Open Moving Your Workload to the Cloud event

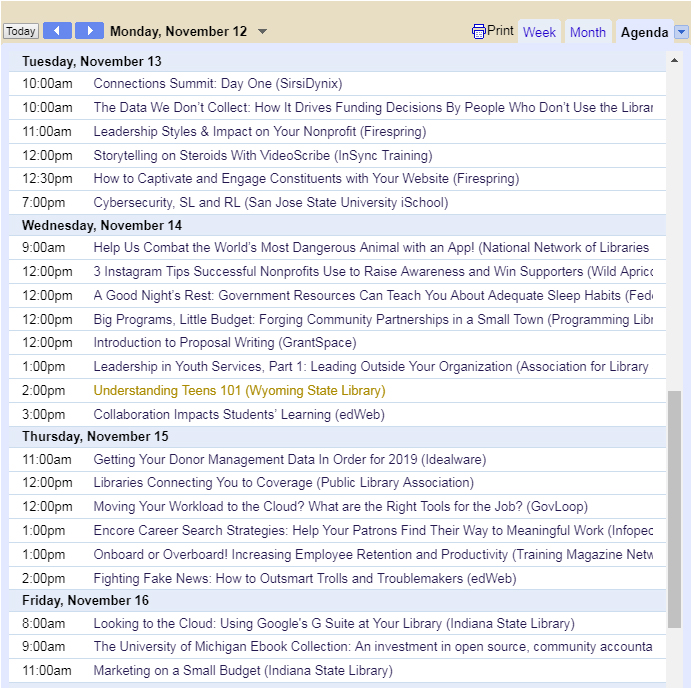[341, 506]
